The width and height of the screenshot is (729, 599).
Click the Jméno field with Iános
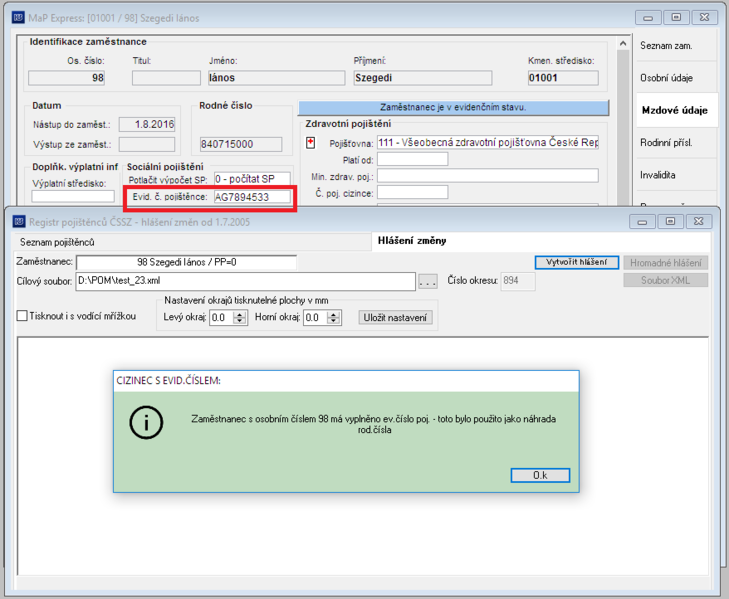click(x=277, y=78)
